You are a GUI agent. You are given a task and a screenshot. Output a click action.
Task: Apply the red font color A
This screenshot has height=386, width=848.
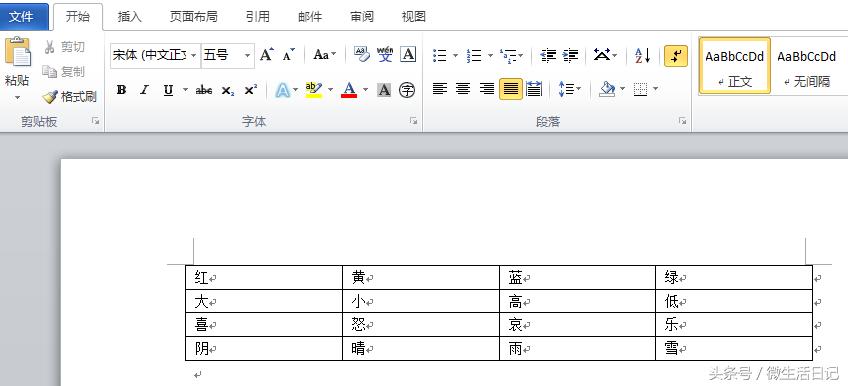point(349,90)
